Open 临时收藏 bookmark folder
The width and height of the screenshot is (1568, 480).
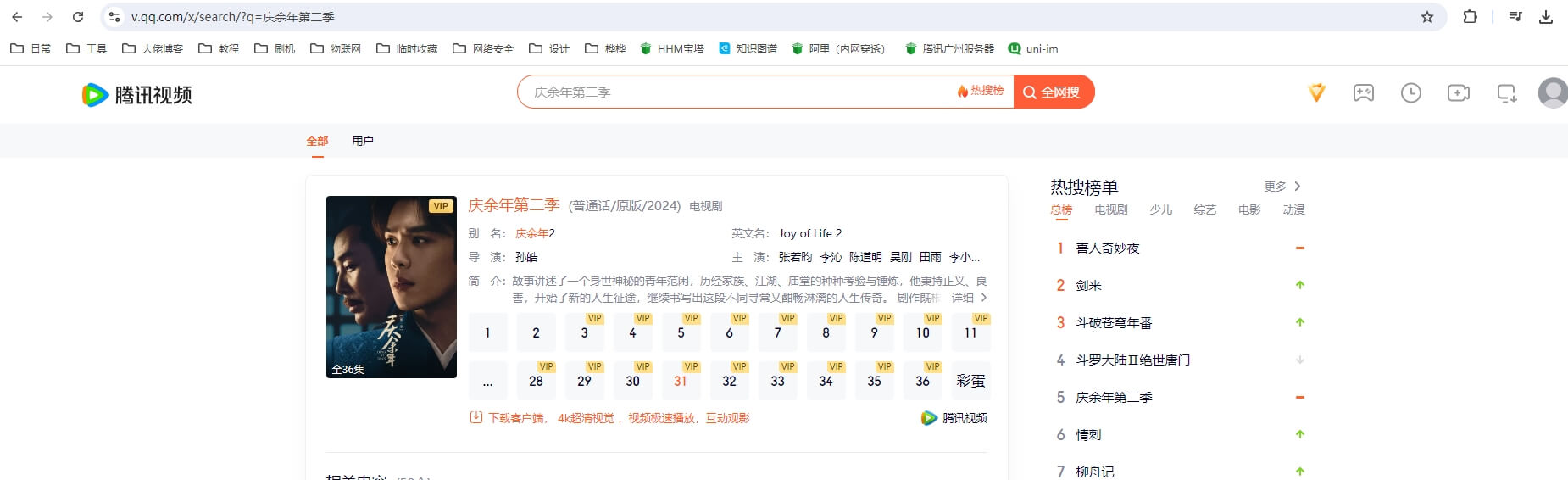pos(407,48)
